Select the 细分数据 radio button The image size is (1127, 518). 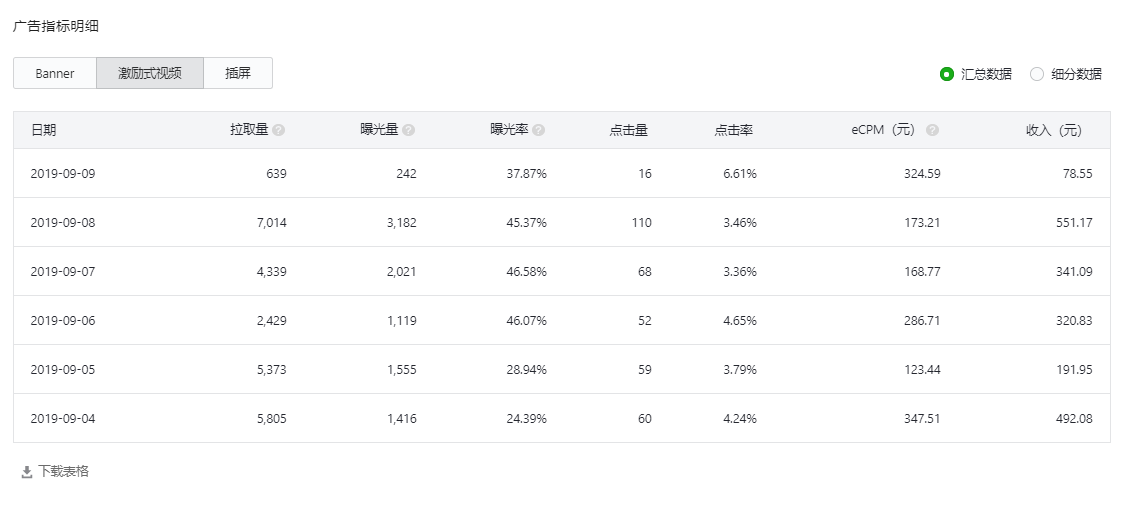click(1036, 74)
